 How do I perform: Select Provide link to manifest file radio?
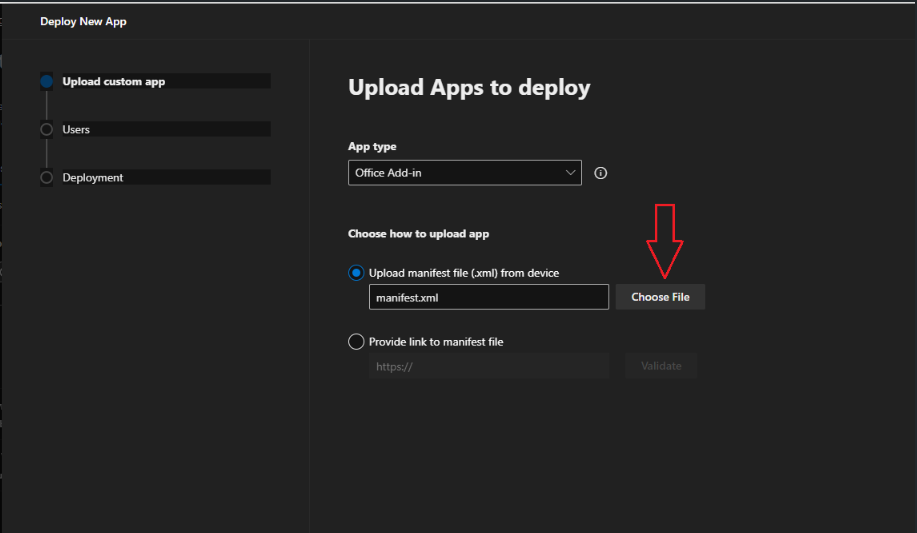coord(356,342)
